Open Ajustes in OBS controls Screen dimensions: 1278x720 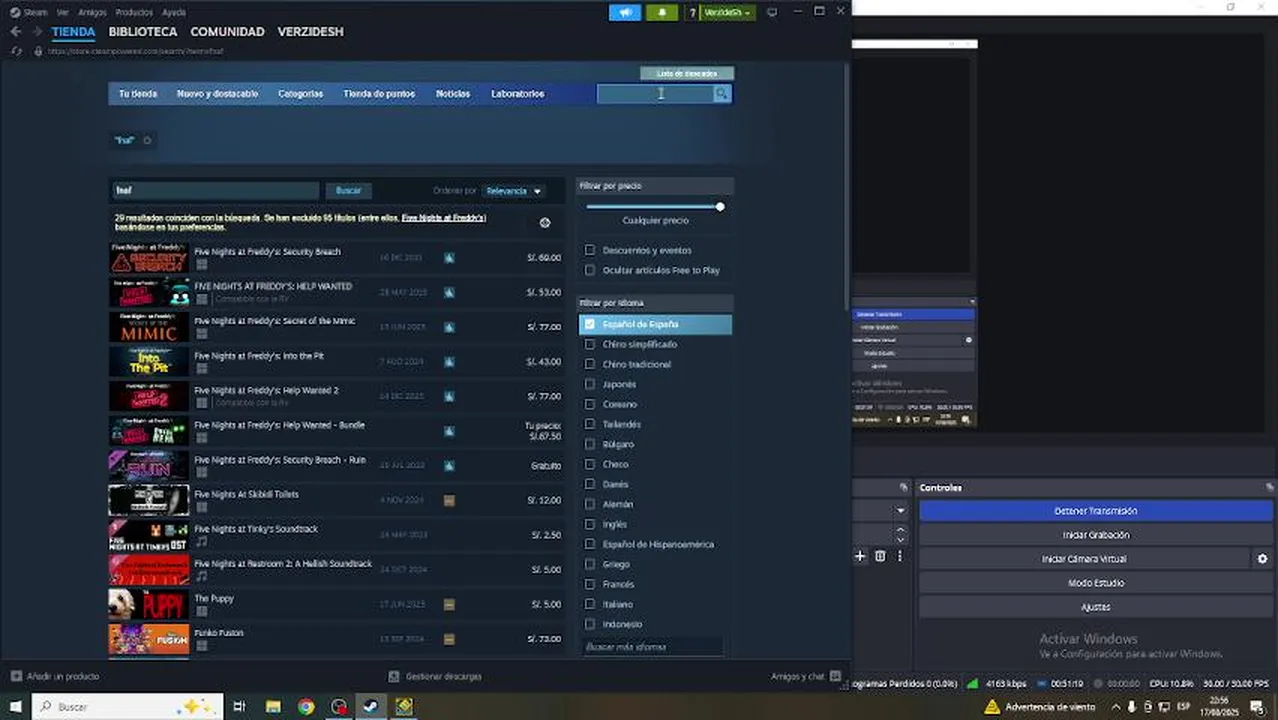(1095, 607)
